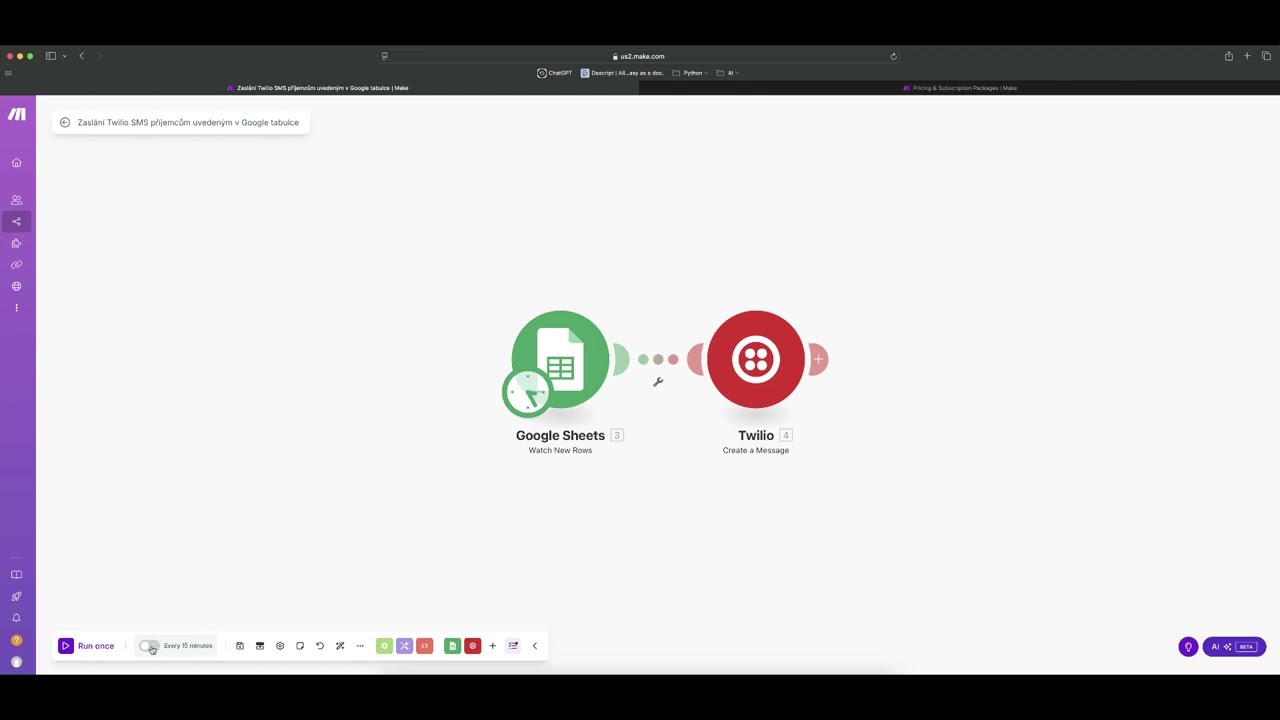Open wrench filter between modules

658,381
